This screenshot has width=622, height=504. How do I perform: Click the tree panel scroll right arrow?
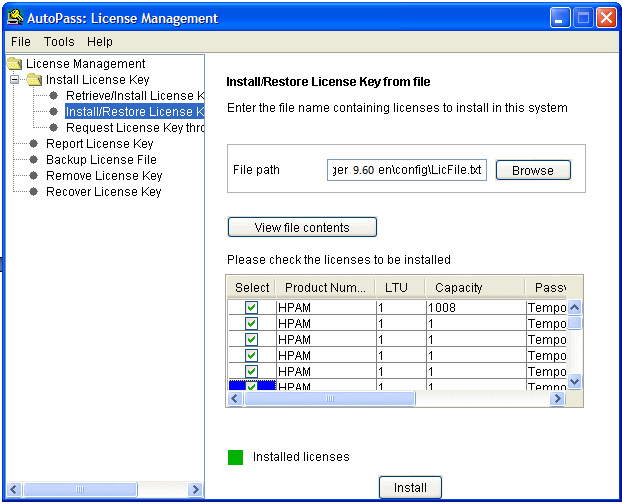coord(195,489)
